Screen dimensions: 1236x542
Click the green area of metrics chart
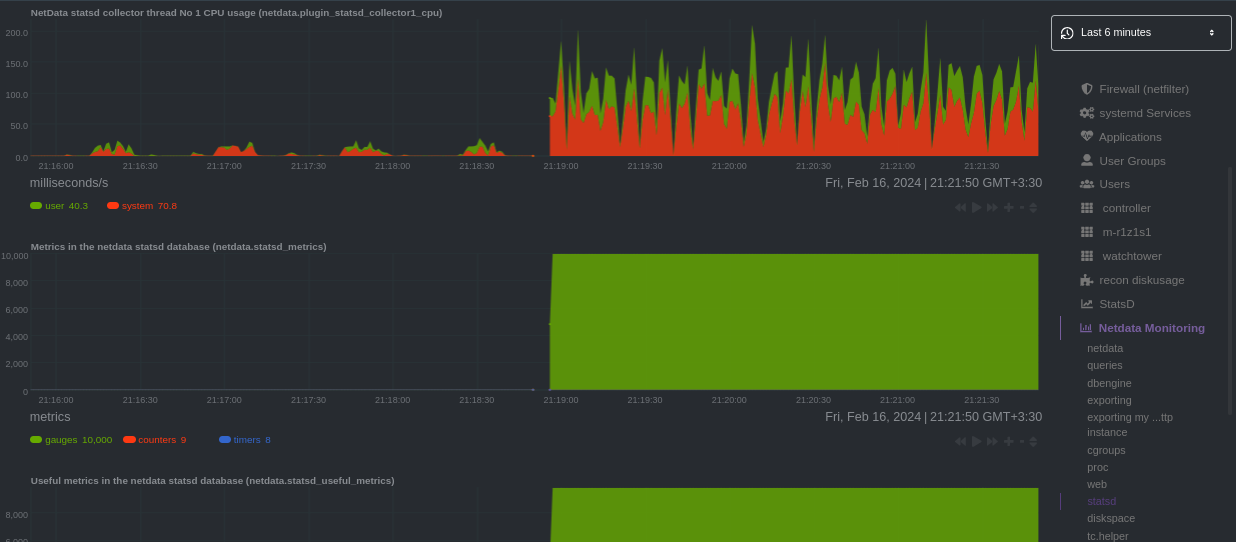(794, 322)
